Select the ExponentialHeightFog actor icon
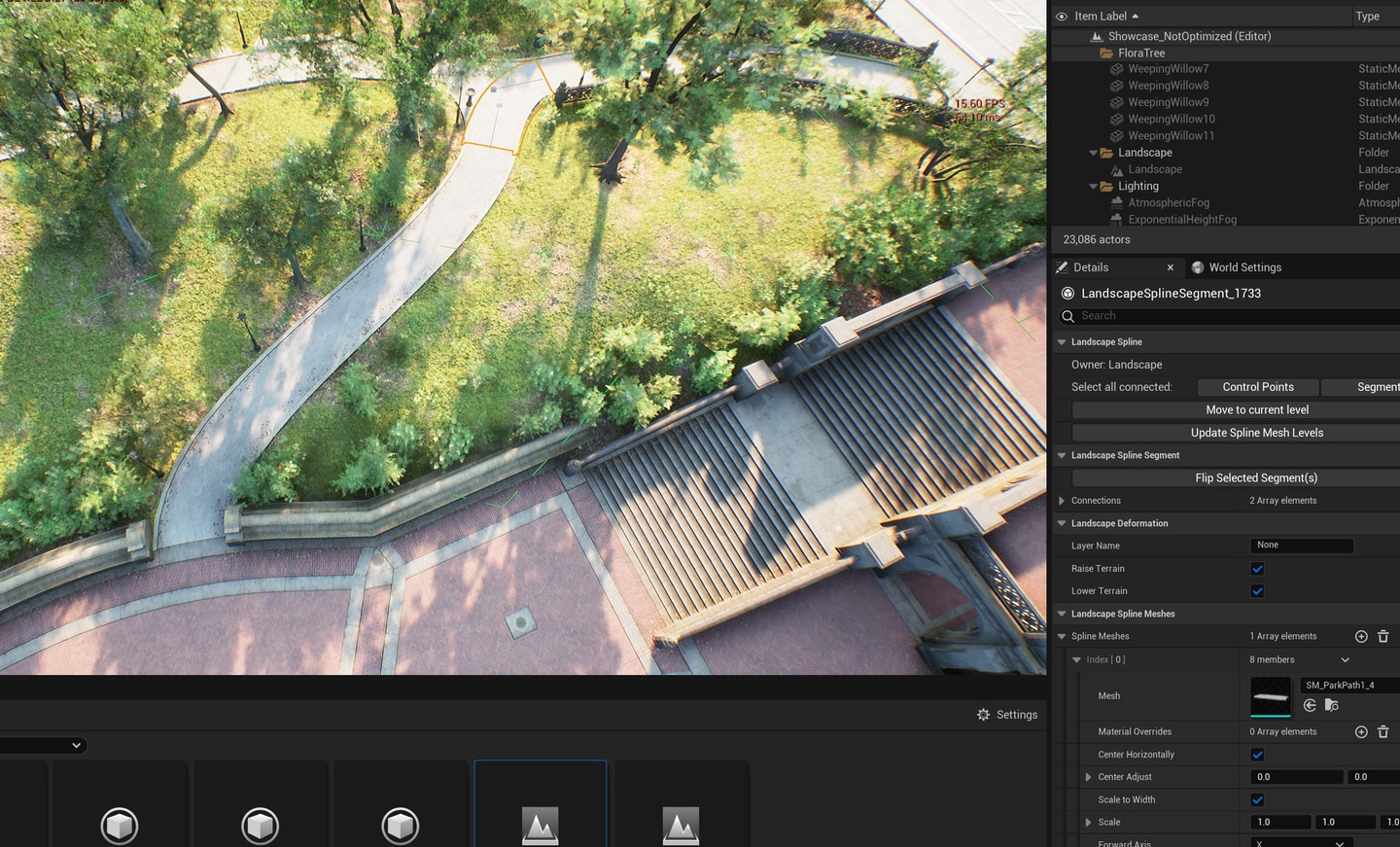This screenshot has height=847, width=1400. point(1117,219)
